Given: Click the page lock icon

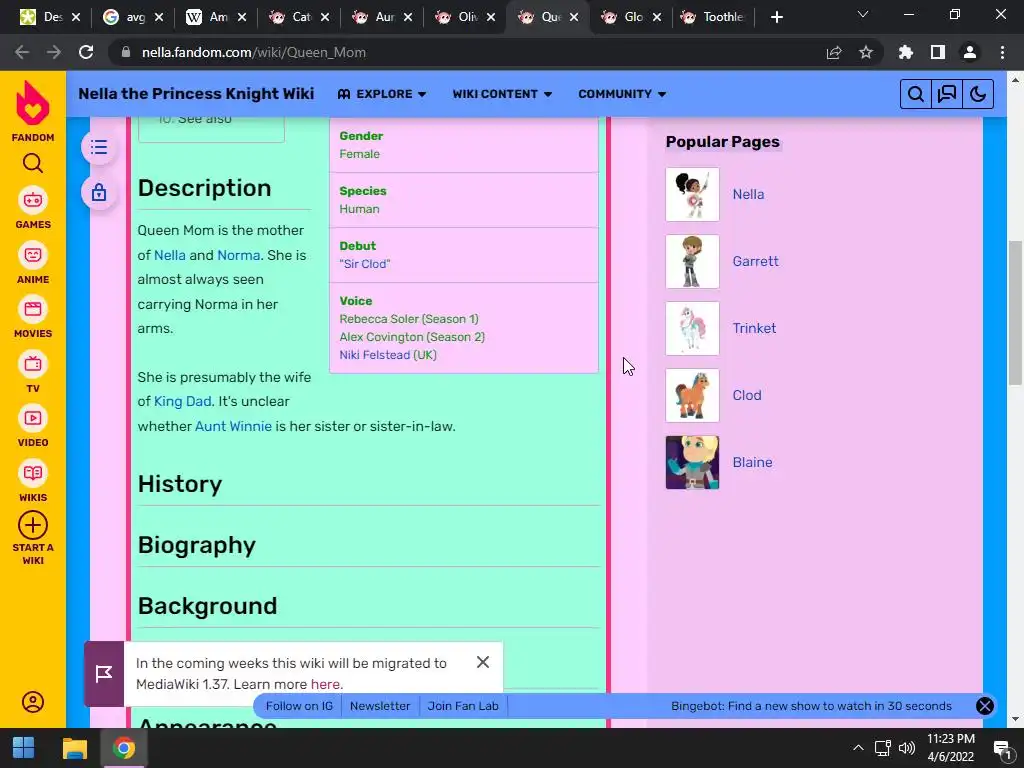Looking at the screenshot, I should (x=99, y=193).
